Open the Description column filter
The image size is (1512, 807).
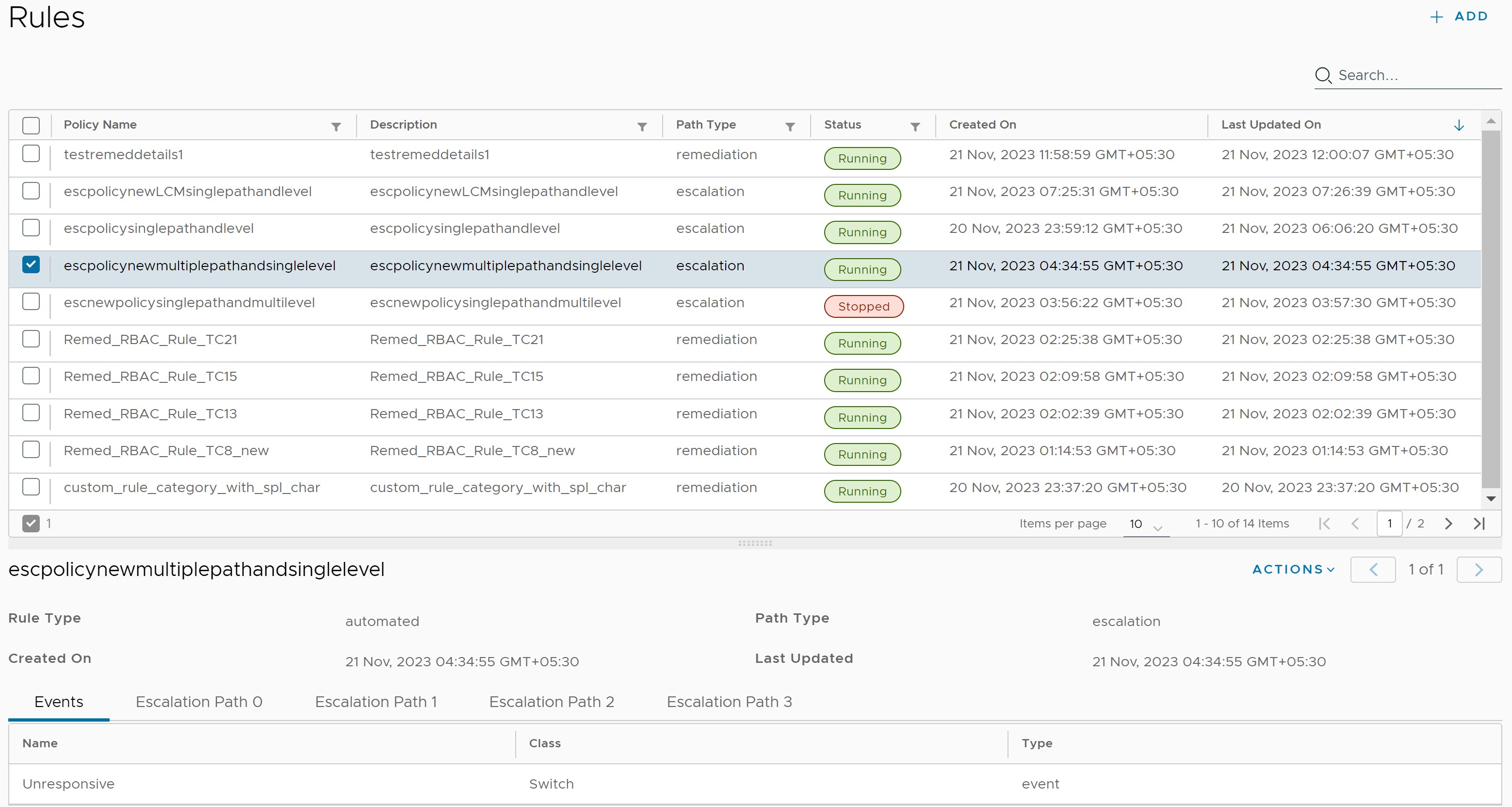tap(642, 126)
